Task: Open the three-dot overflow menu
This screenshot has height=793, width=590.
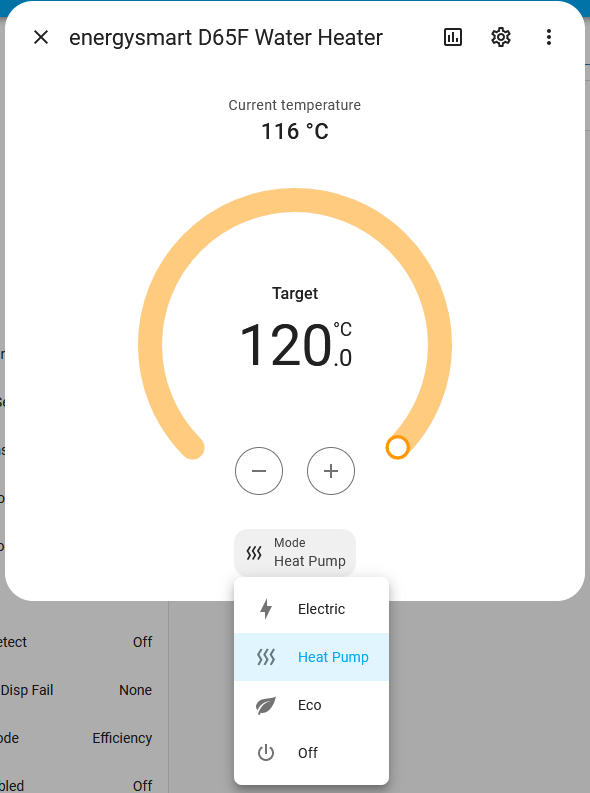Action: (549, 37)
